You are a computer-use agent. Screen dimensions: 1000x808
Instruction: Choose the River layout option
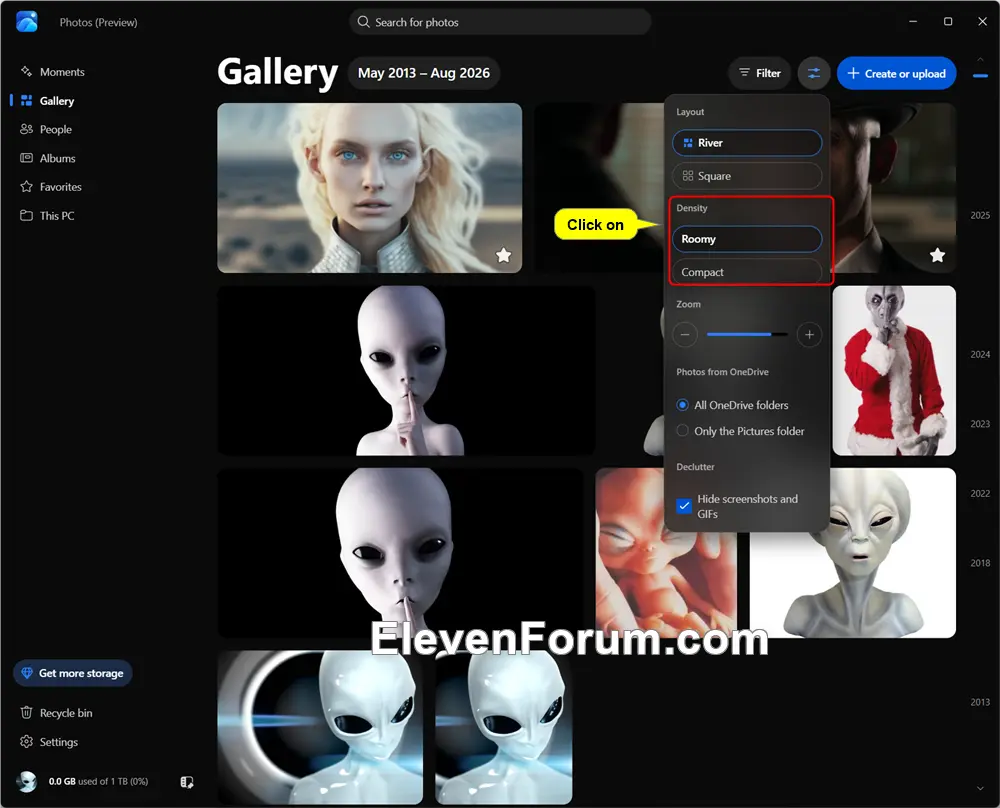(747, 143)
